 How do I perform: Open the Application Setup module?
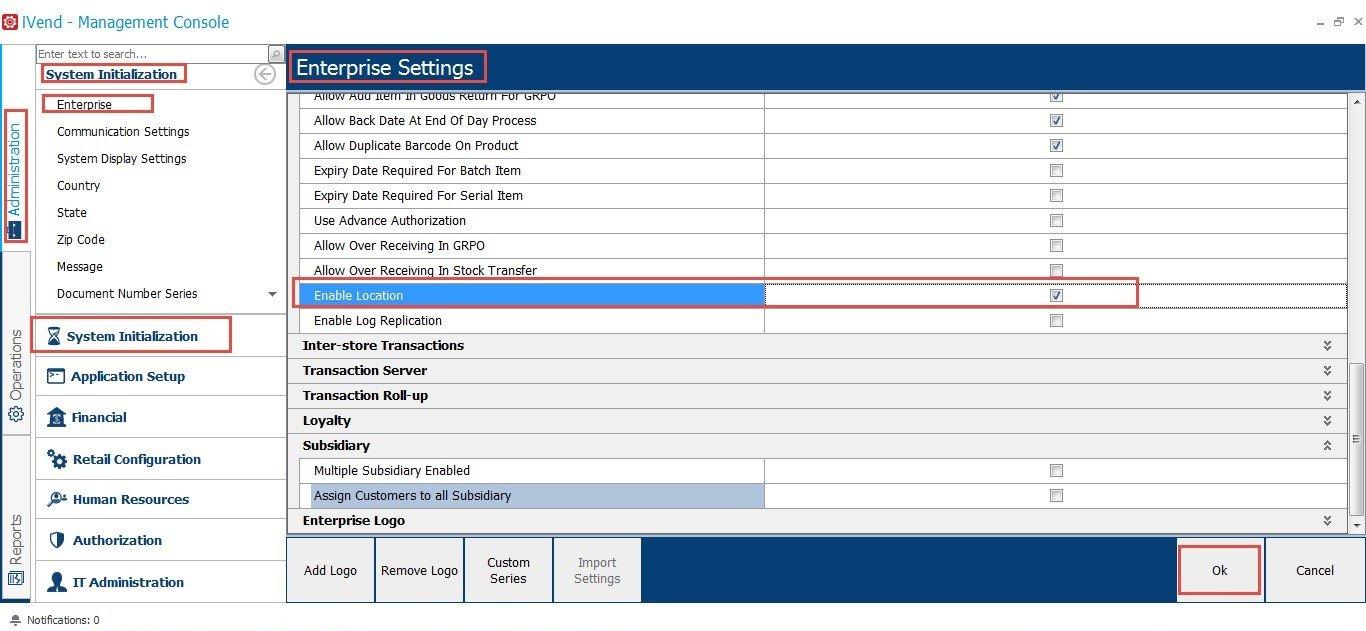point(161,376)
